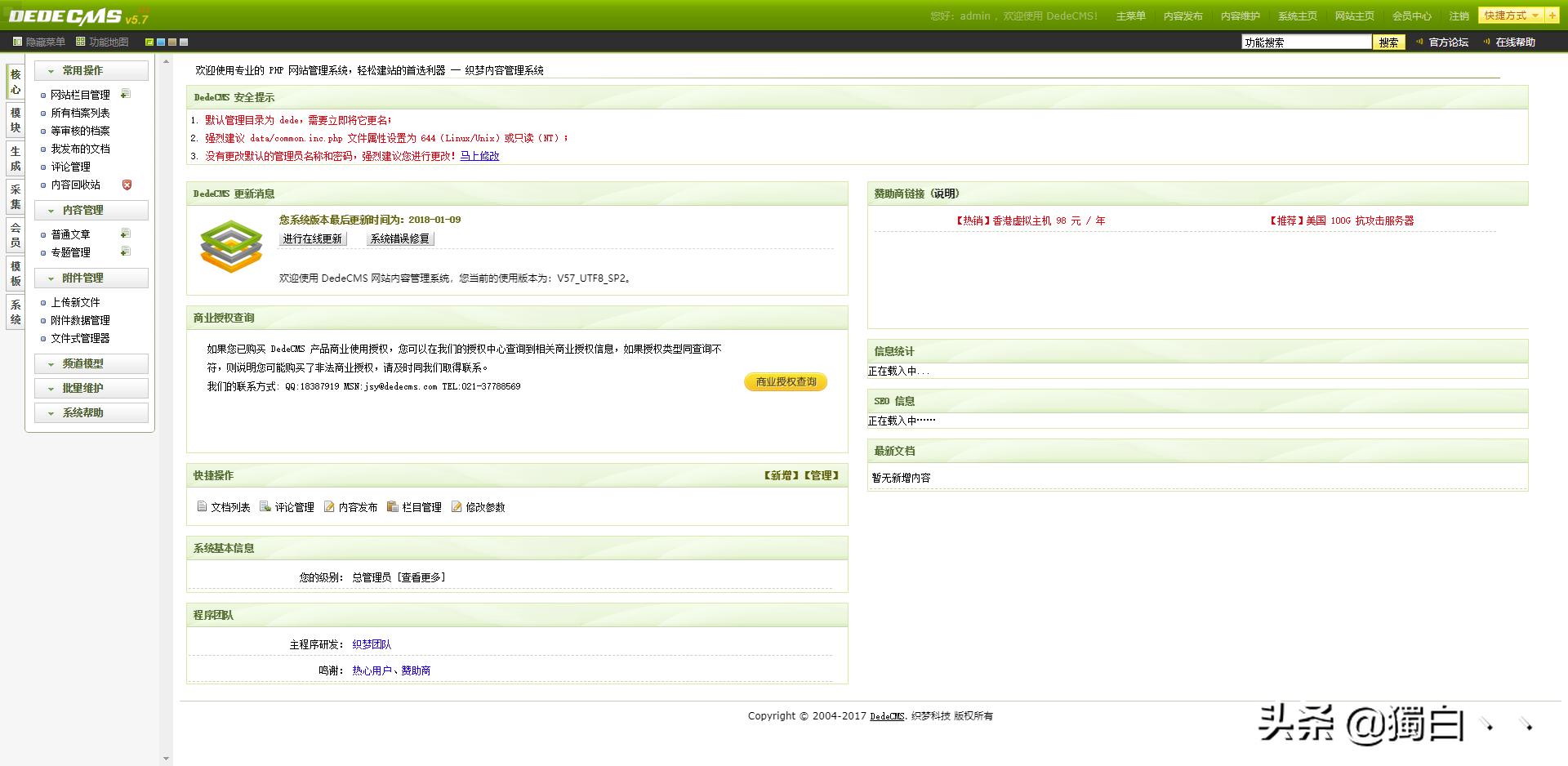
Task: Select the green skin swatch
Action: pyautogui.click(x=149, y=42)
